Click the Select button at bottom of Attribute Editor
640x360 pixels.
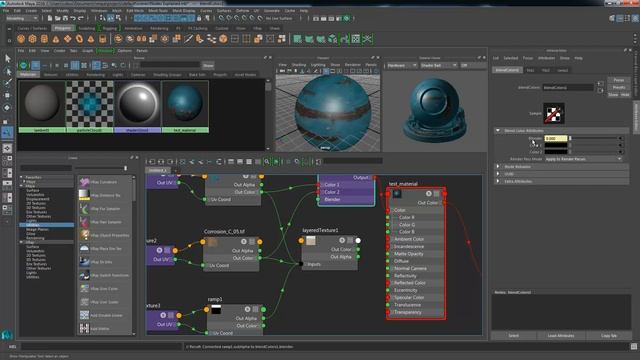pos(513,336)
